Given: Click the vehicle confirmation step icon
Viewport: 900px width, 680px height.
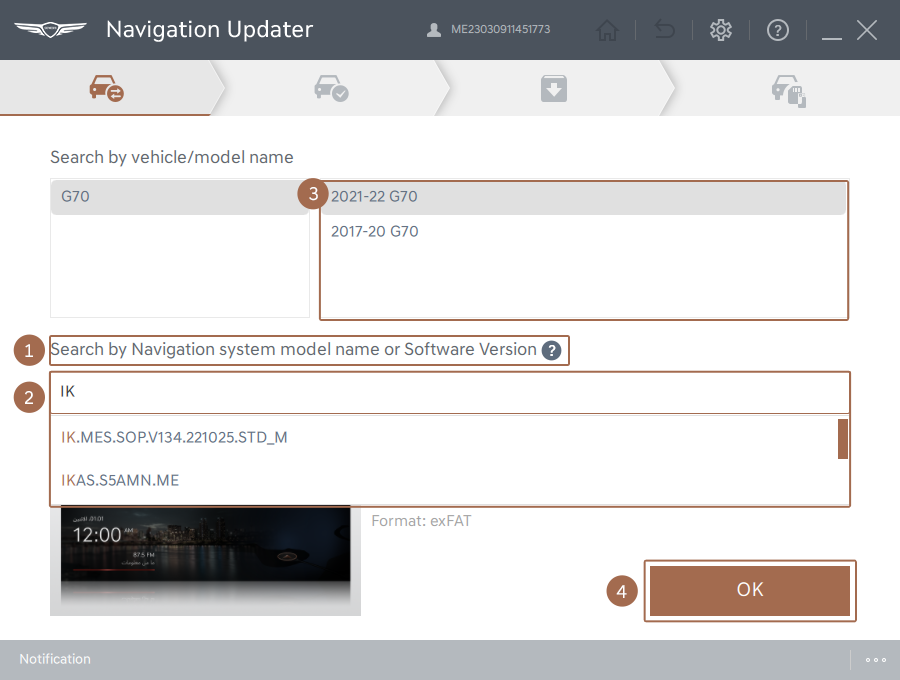Looking at the screenshot, I should coord(330,87).
